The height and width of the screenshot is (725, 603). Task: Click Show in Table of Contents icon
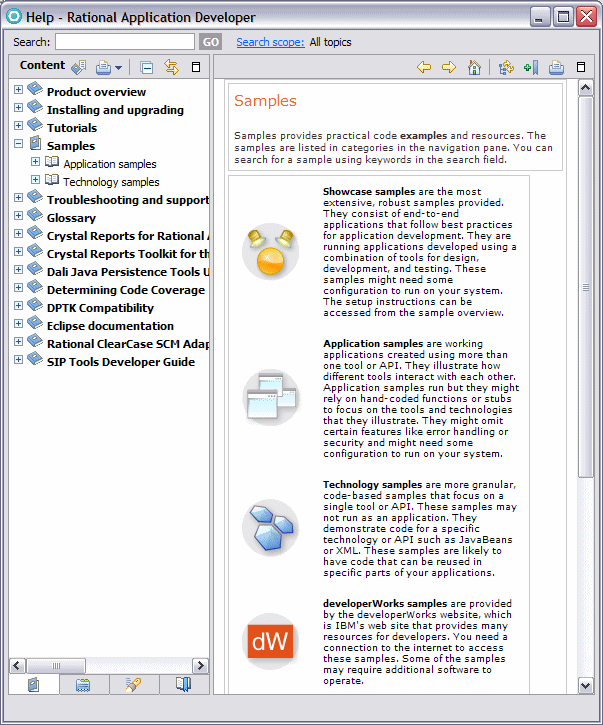pos(506,68)
